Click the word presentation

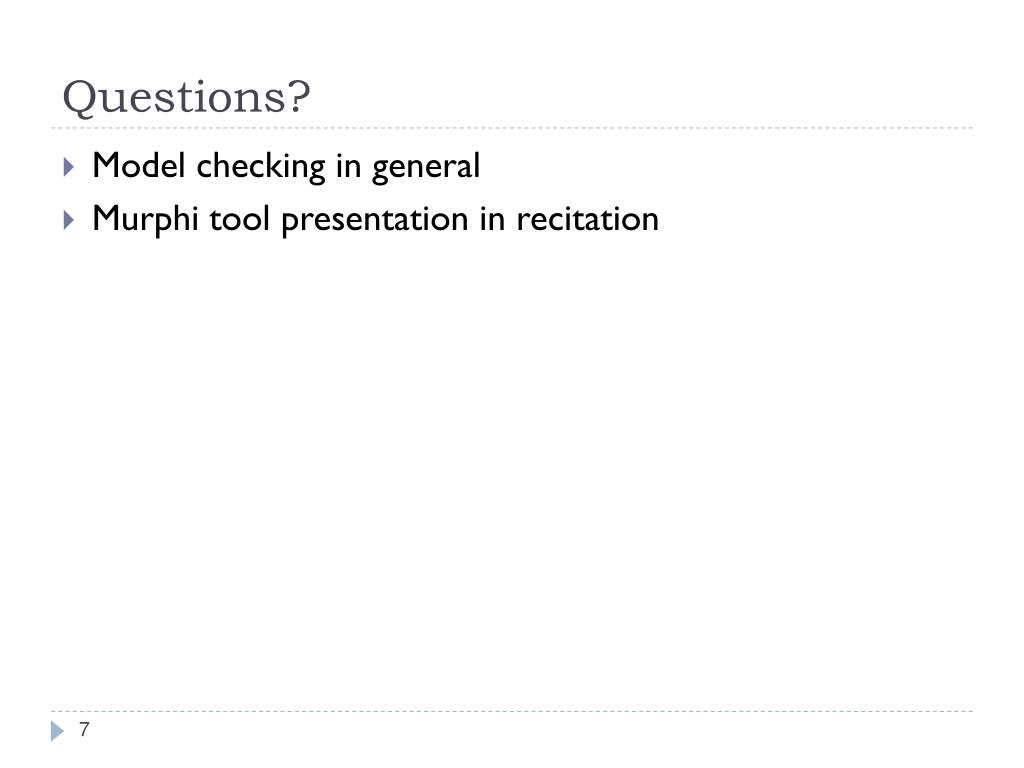(x=375, y=221)
